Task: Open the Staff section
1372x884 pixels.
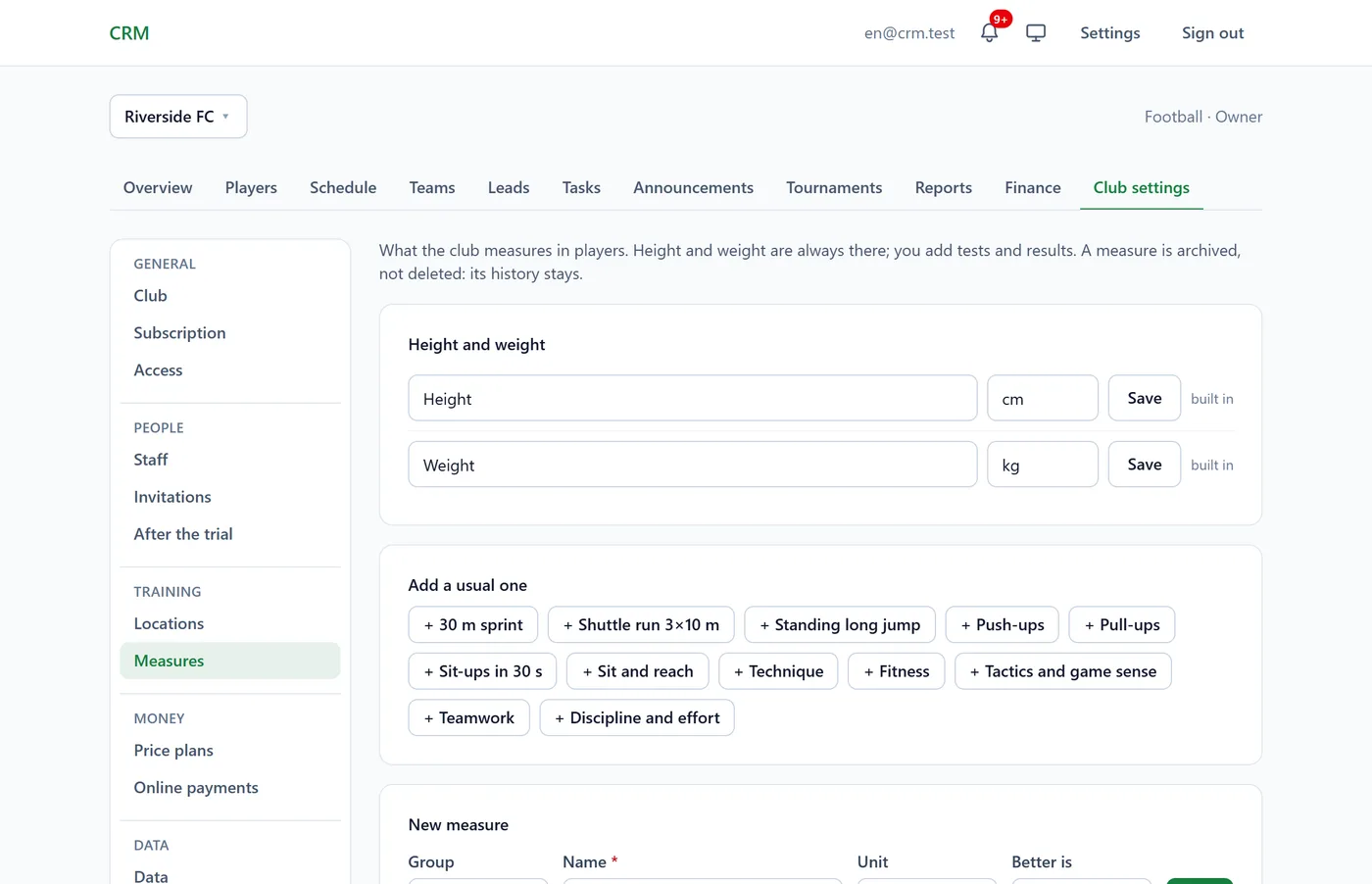Action: pos(230,460)
